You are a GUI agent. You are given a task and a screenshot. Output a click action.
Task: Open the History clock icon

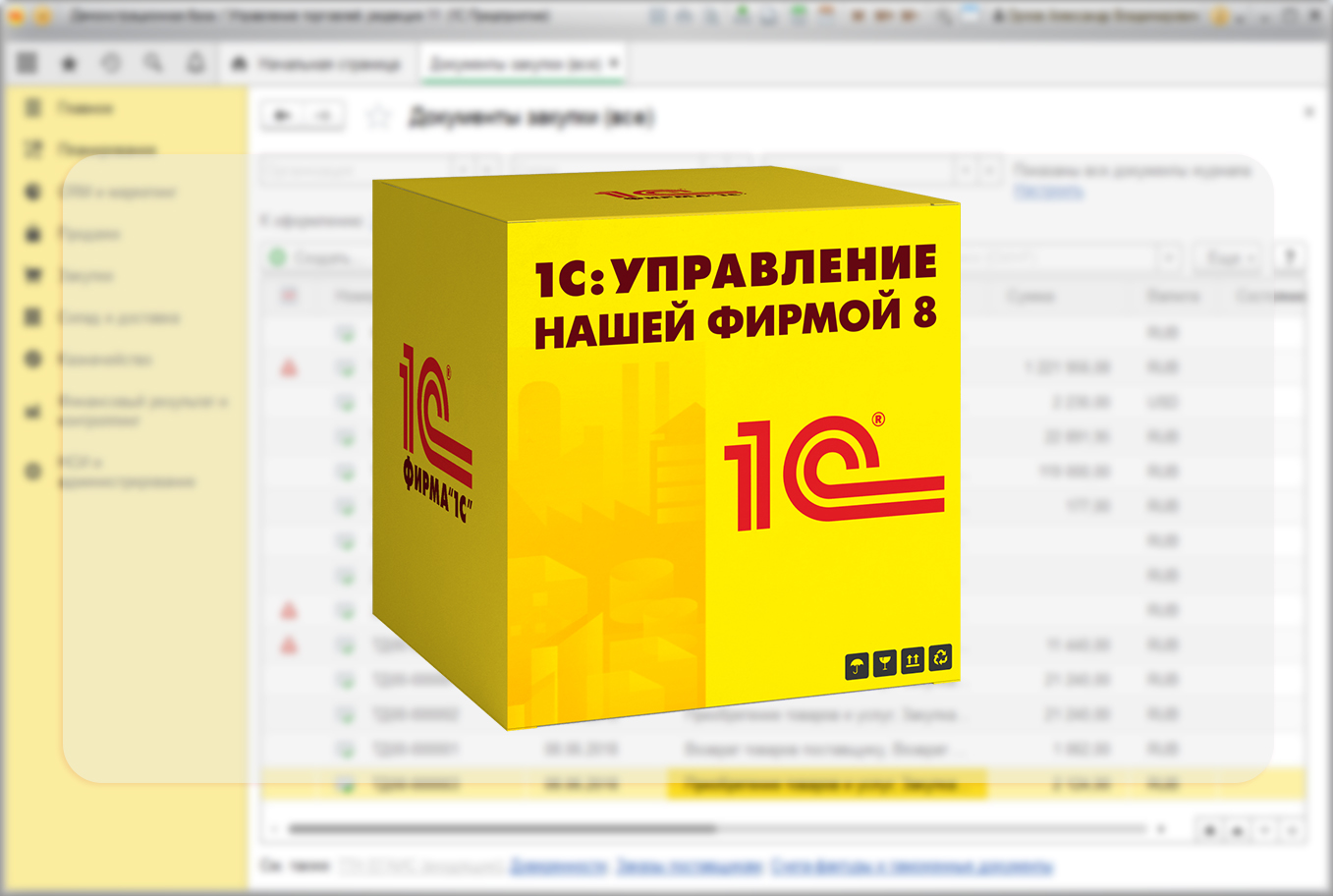click(x=111, y=63)
